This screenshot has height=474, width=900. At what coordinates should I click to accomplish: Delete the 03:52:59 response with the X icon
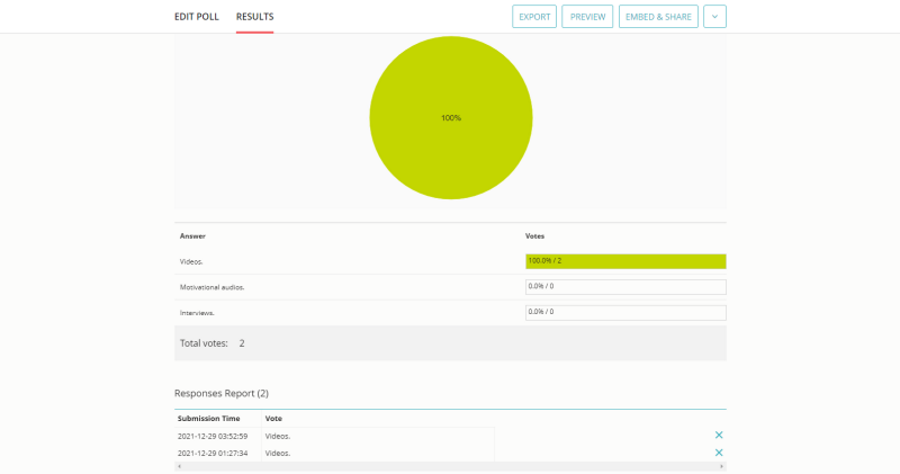click(x=719, y=435)
